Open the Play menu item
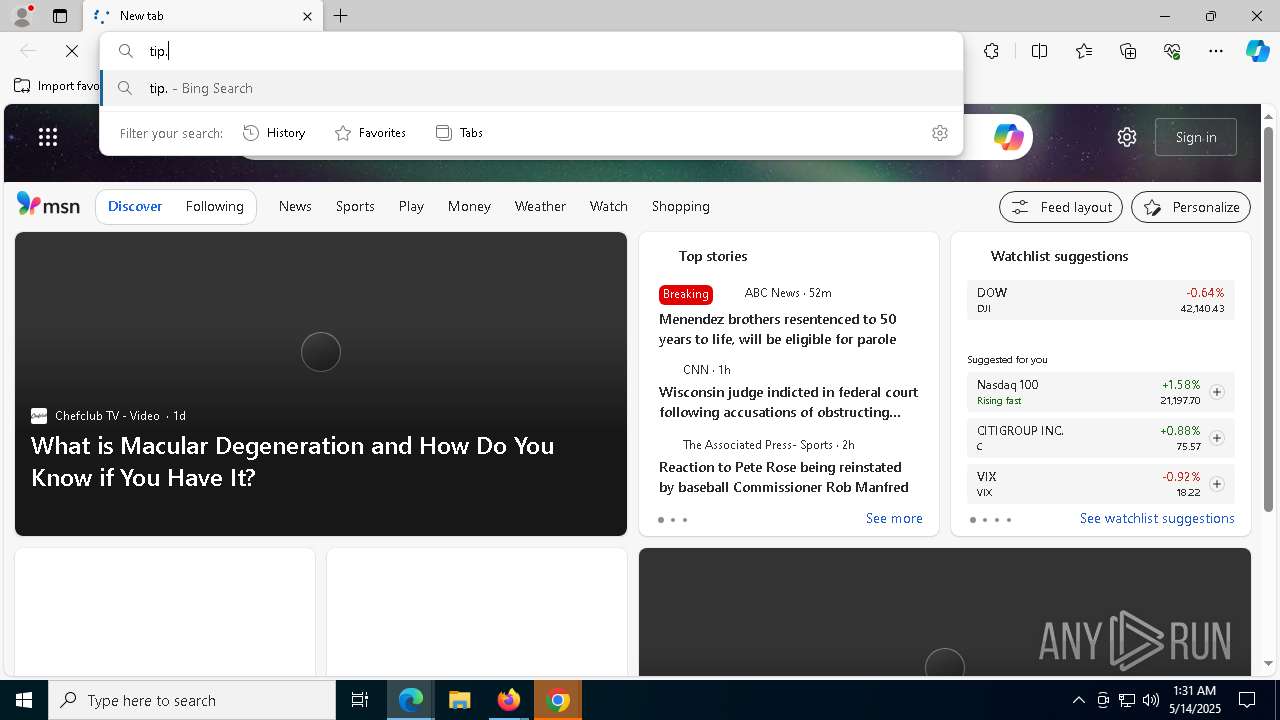 411,206
